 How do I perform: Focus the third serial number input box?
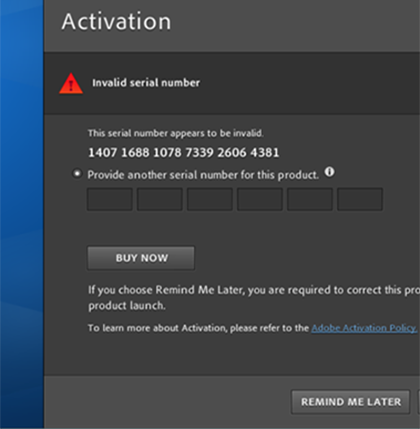coord(210,199)
